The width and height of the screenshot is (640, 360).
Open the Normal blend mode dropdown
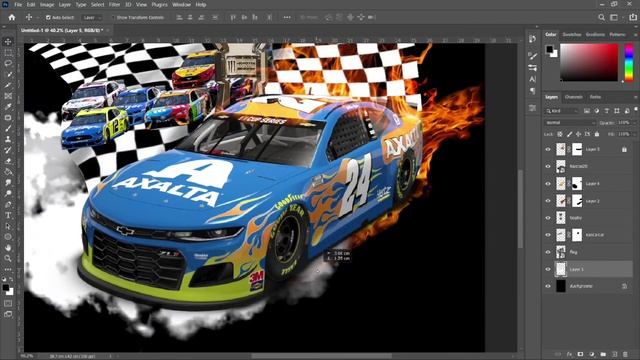[569, 122]
